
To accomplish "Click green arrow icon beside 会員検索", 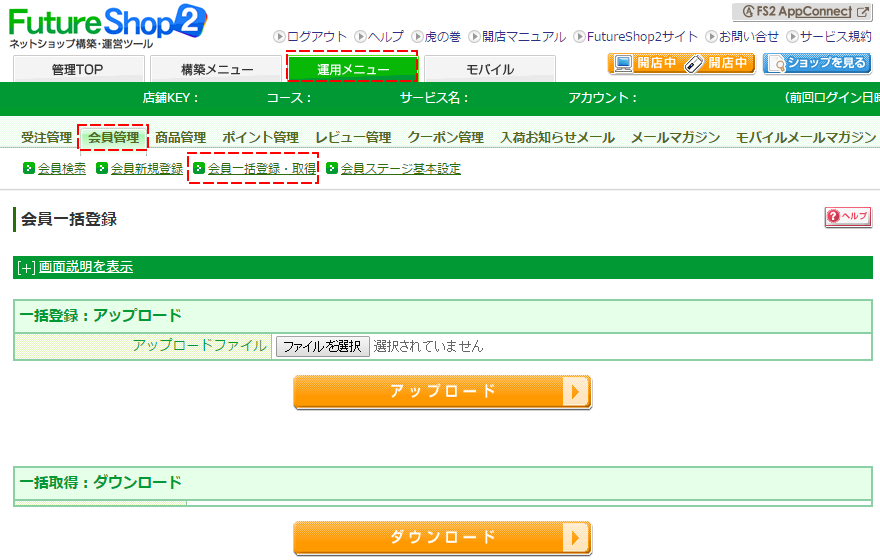I will pyautogui.click(x=29, y=168).
